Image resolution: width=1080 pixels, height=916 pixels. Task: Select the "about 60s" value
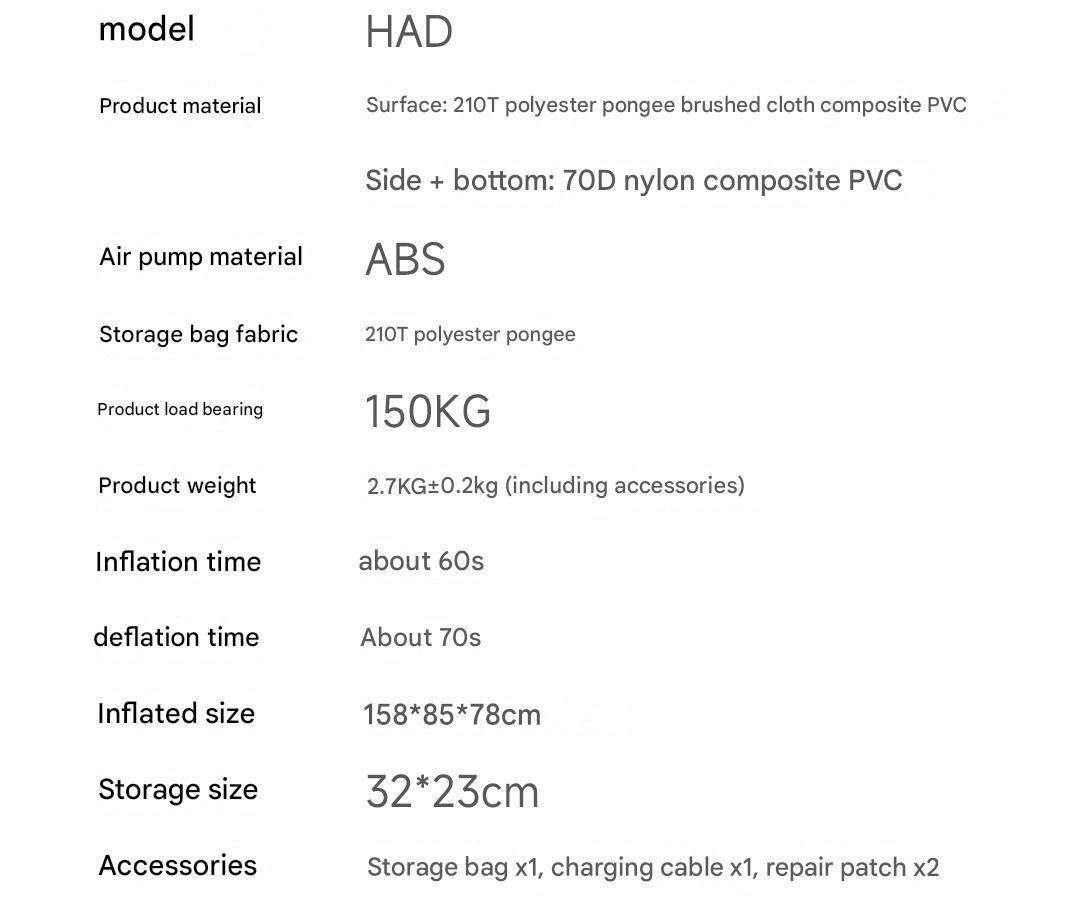(421, 561)
